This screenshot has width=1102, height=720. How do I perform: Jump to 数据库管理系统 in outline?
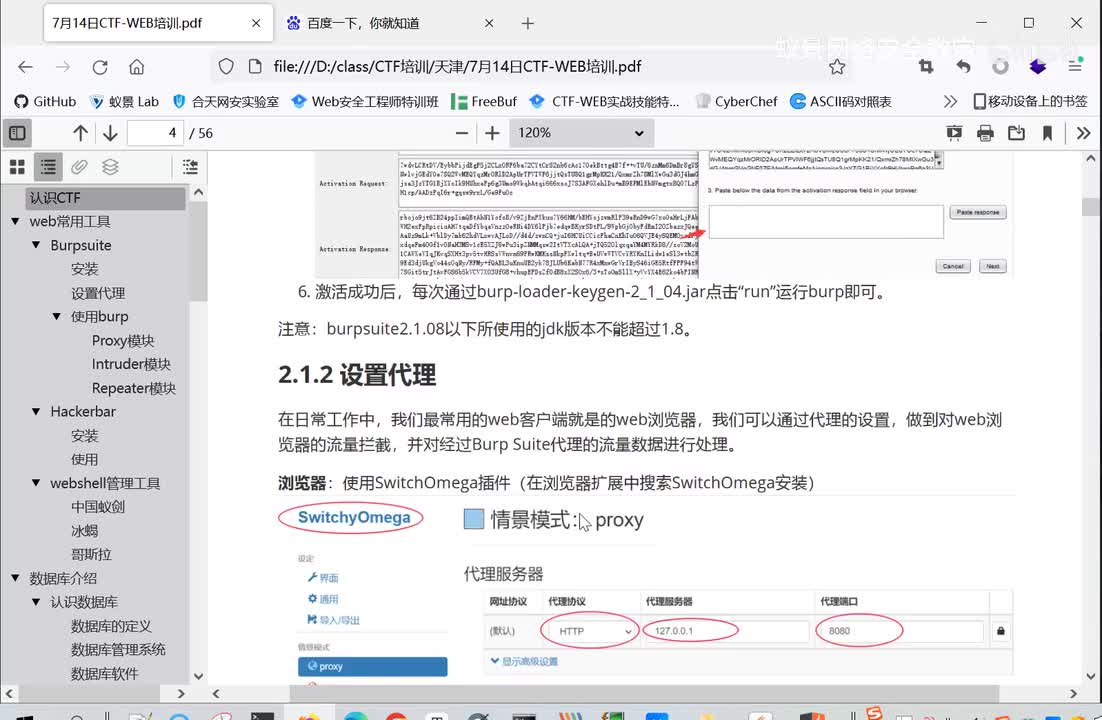[x=118, y=650]
